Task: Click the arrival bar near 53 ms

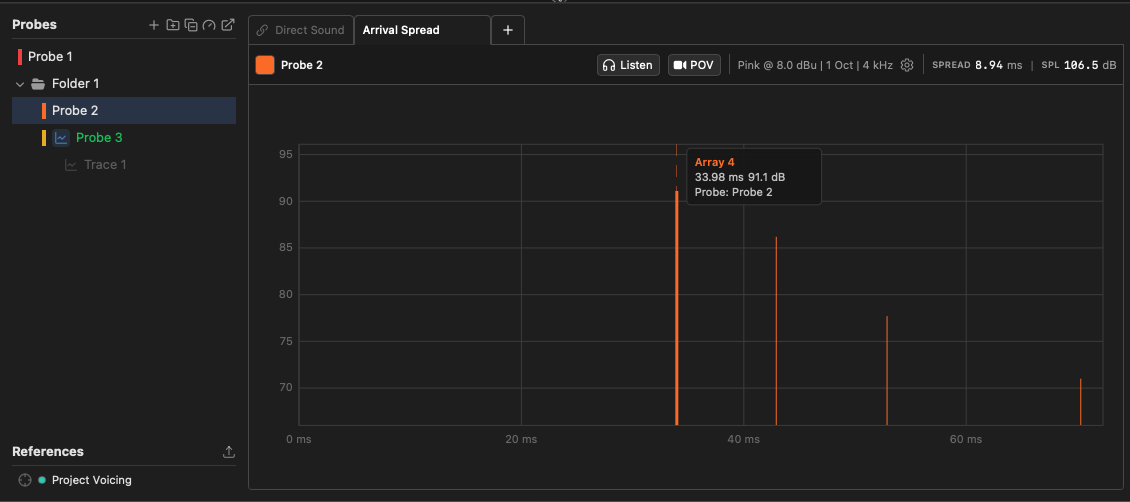Action: point(887,371)
